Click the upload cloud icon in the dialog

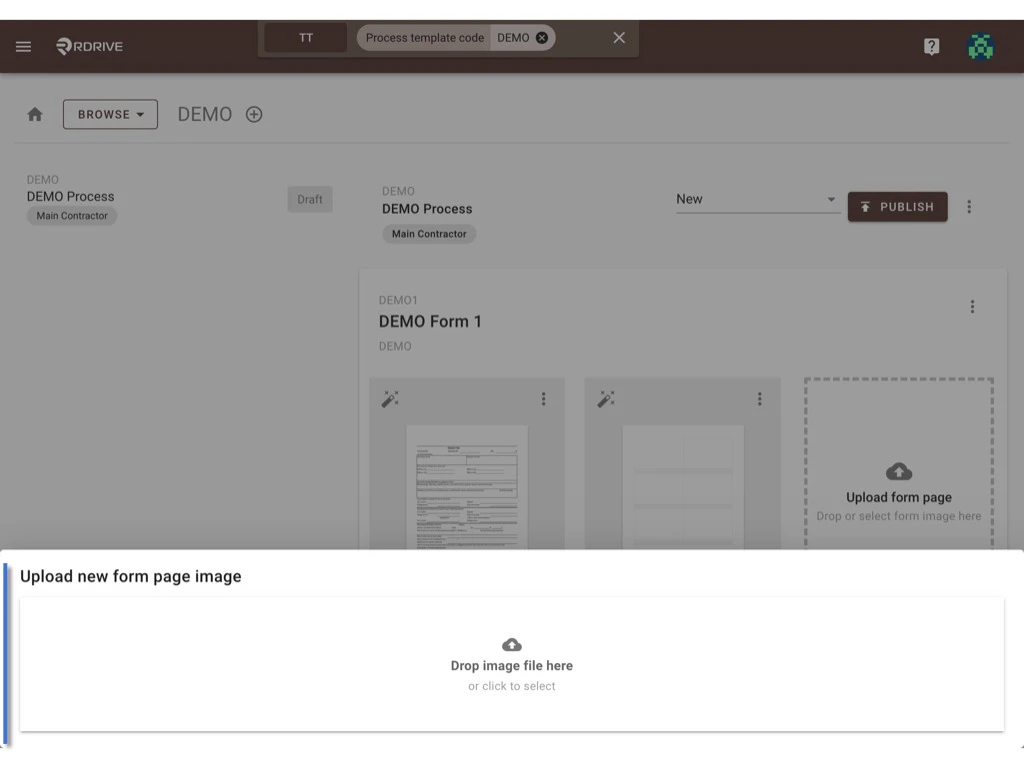(x=511, y=644)
